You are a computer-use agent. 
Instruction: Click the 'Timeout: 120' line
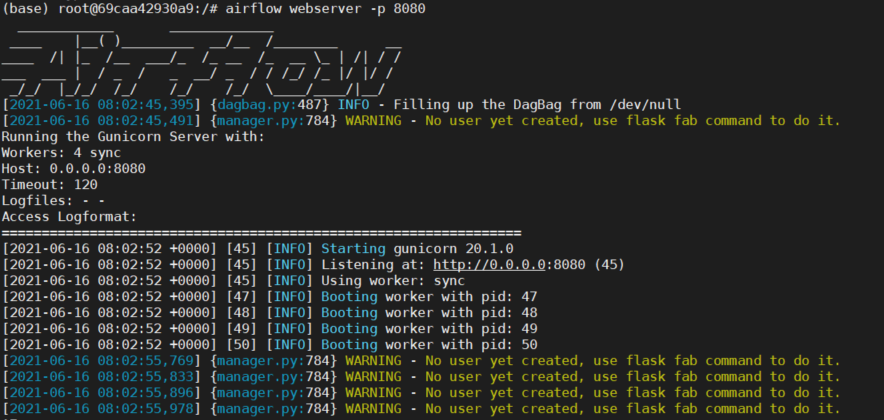click(x=50, y=185)
